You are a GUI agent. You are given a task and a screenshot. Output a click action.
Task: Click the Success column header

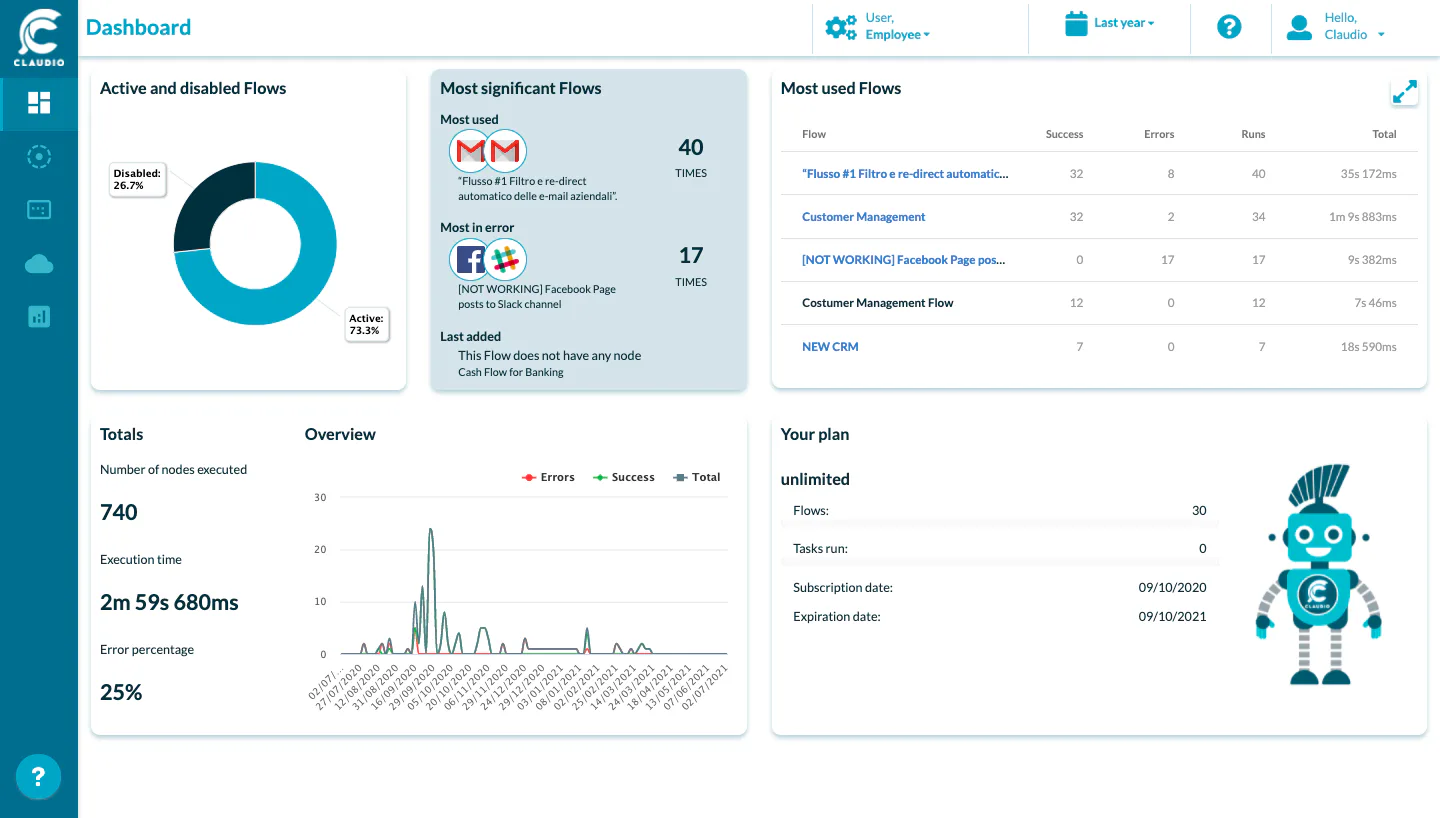(1064, 134)
